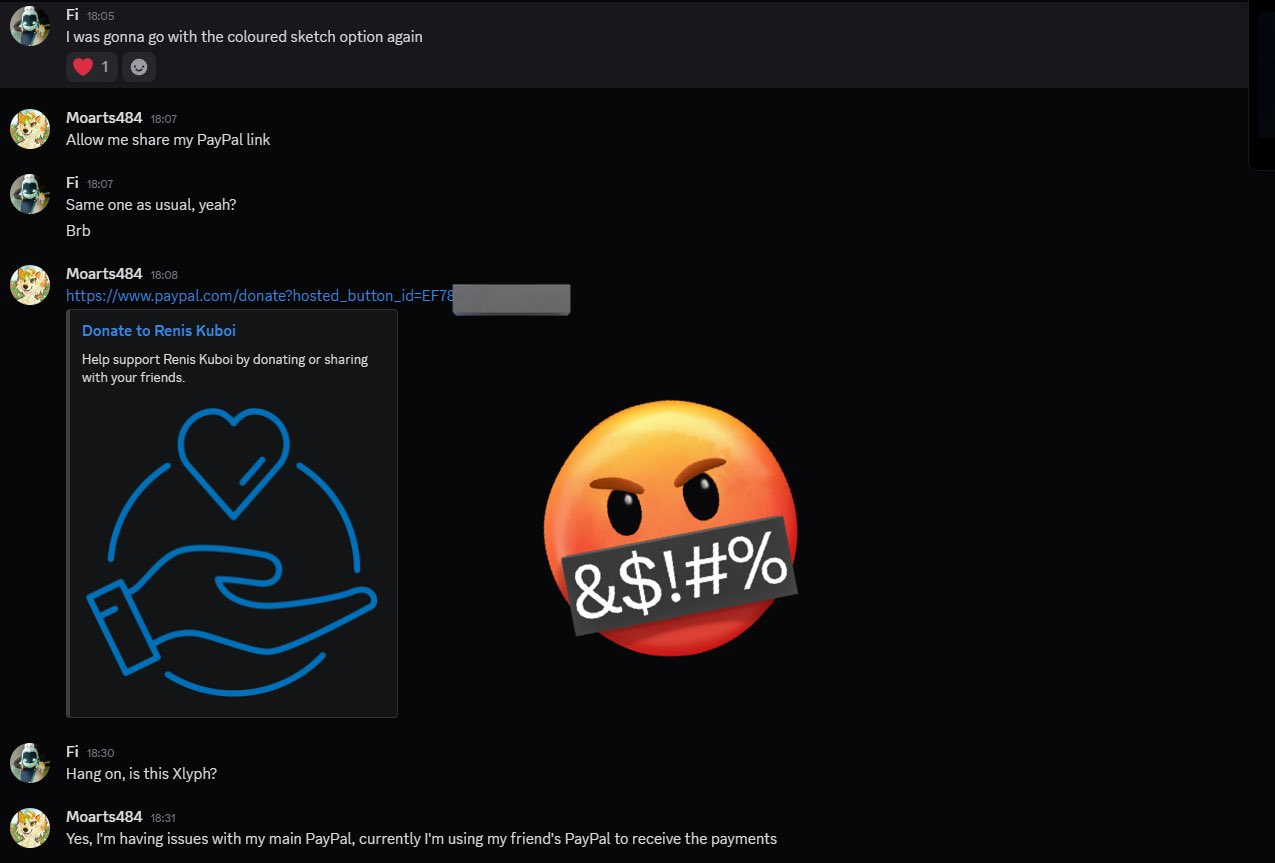
Task: Select username Moarts484 on the 18:31 message
Action: tap(104, 817)
